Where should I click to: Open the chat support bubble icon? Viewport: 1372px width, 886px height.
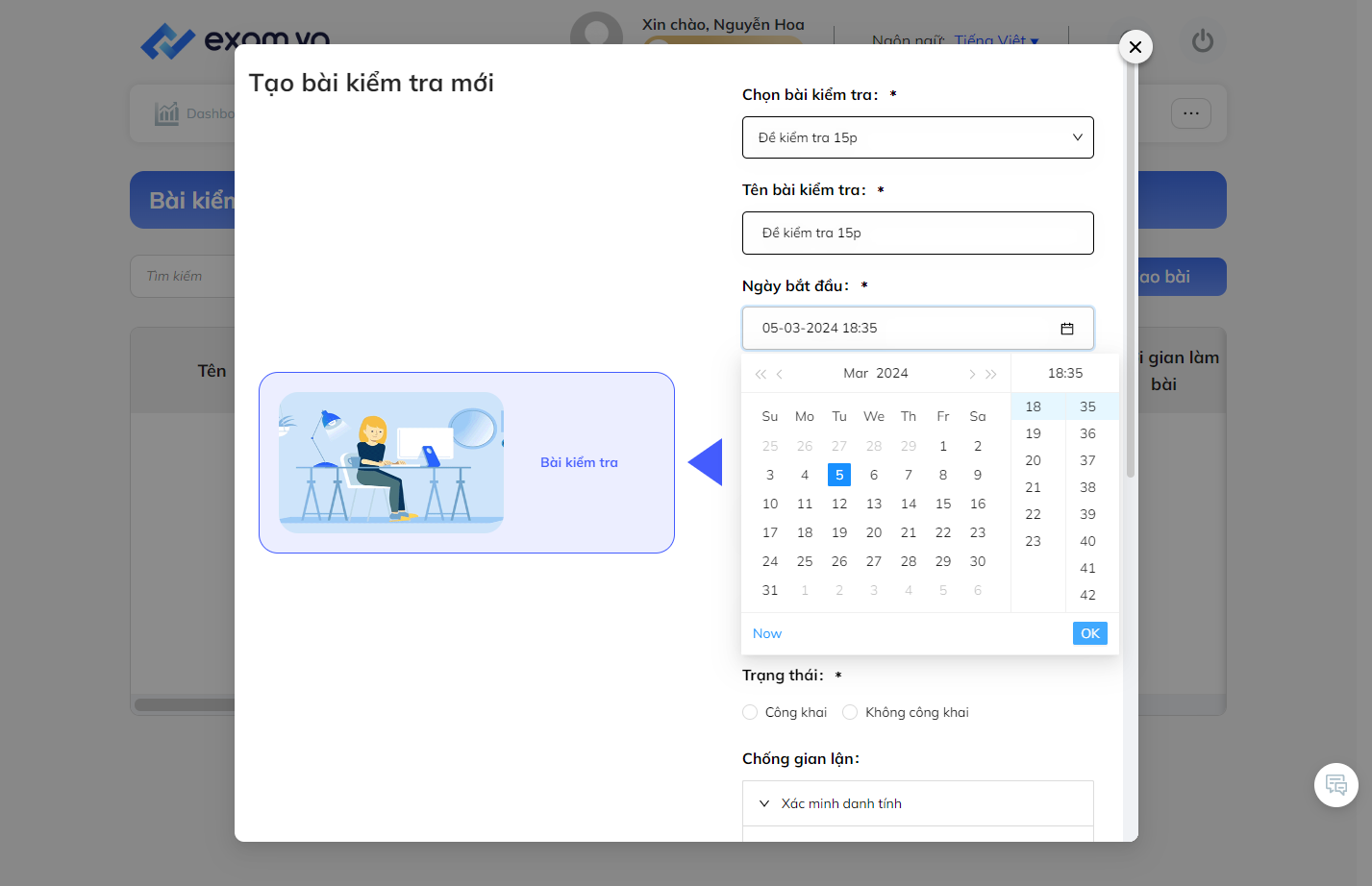[1336, 785]
